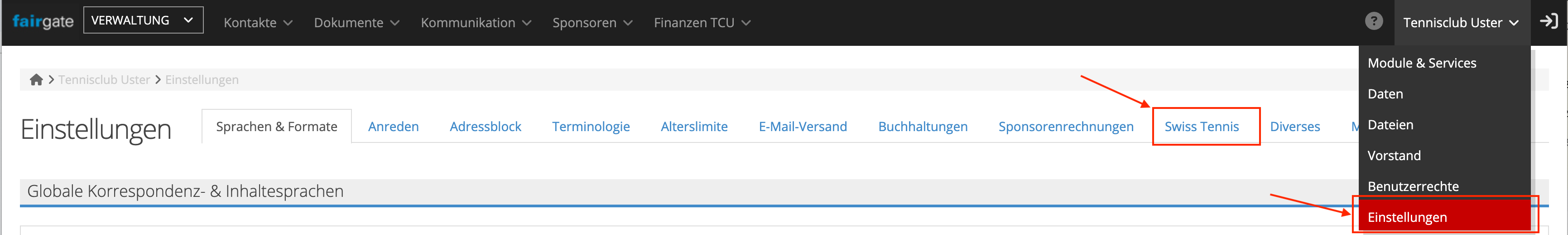The width and height of the screenshot is (1568, 235).
Task: Choose Module & Services menu entry
Action: click(x=1421, y=63)
